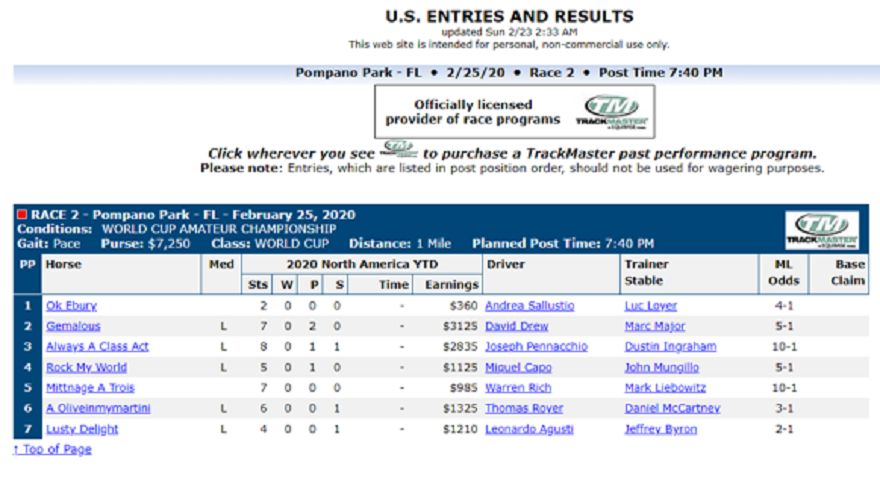Open trainer Luc Loyer link
Image resolution: width=880 pixels, height=478 pixels.
(x=650, y=306)
